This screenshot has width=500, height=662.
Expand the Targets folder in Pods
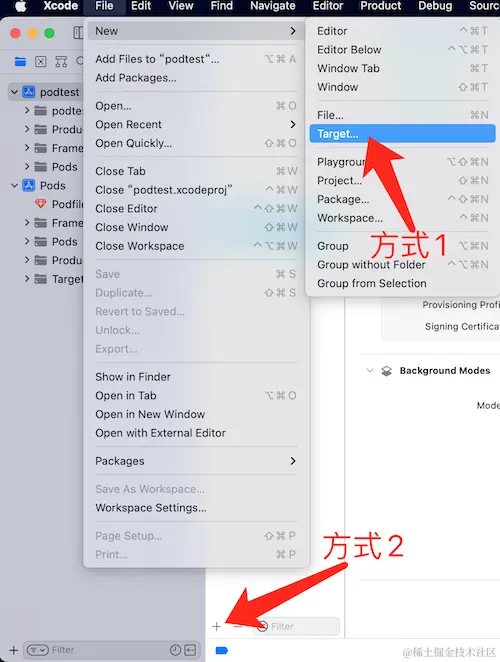(27, 279)
